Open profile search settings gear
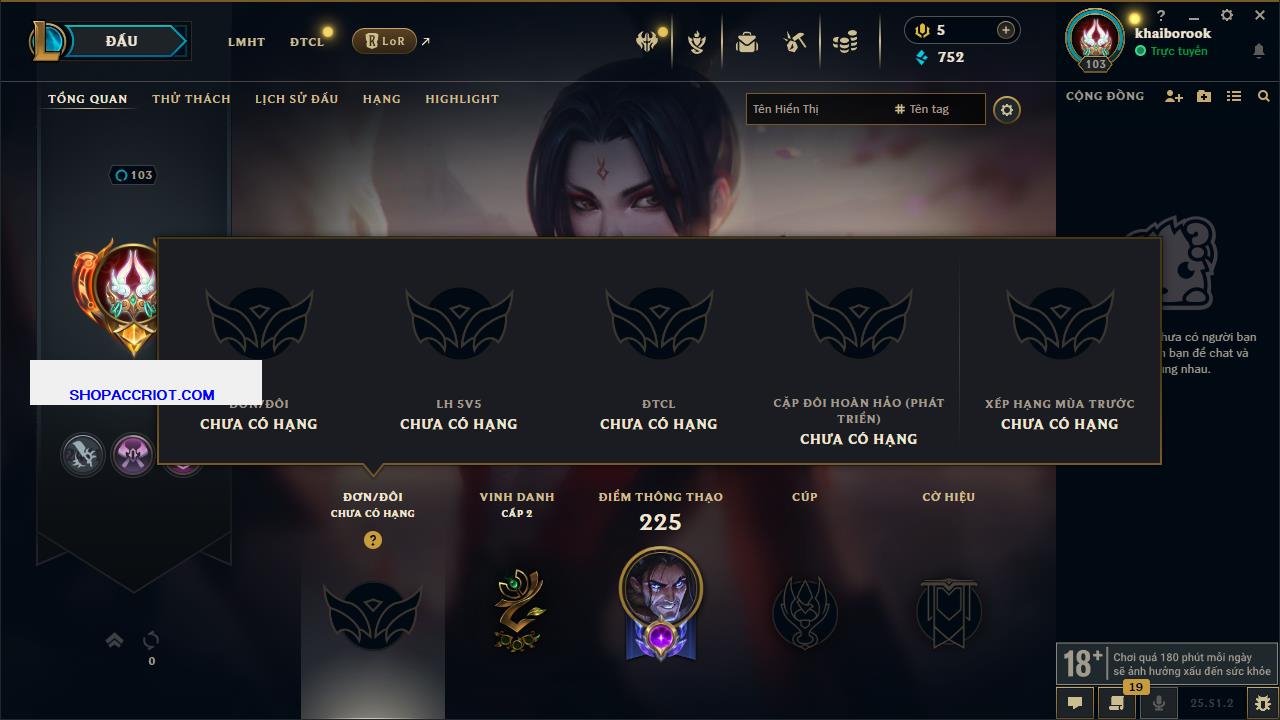The image size is (1280, 720). click(1007, 109)
